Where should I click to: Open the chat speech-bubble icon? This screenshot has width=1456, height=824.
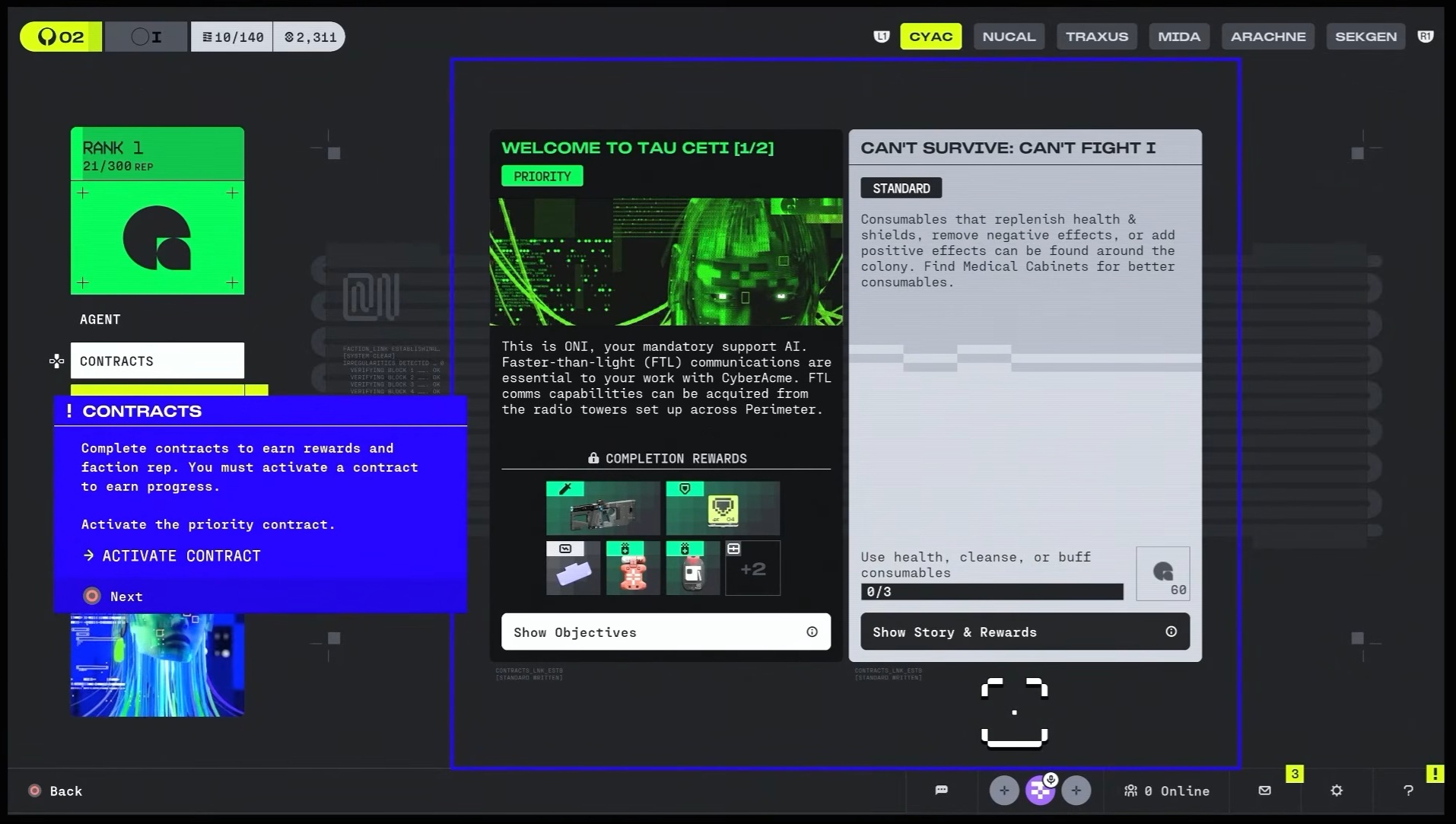(x=941, y=791)
